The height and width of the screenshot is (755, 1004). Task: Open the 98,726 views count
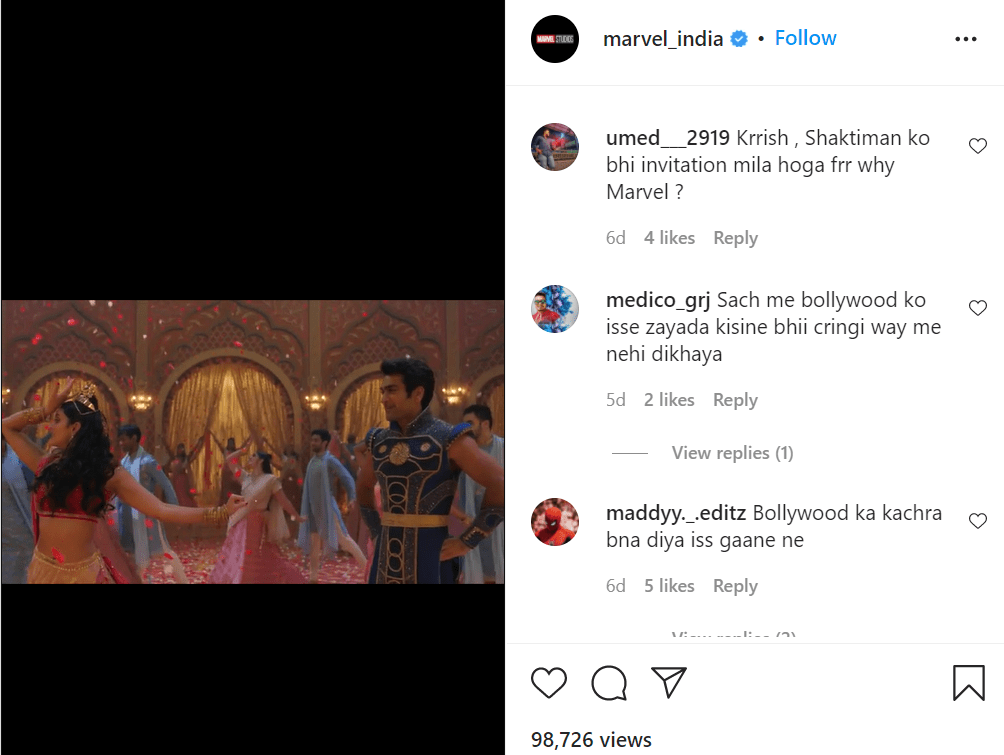pos(592,740)
